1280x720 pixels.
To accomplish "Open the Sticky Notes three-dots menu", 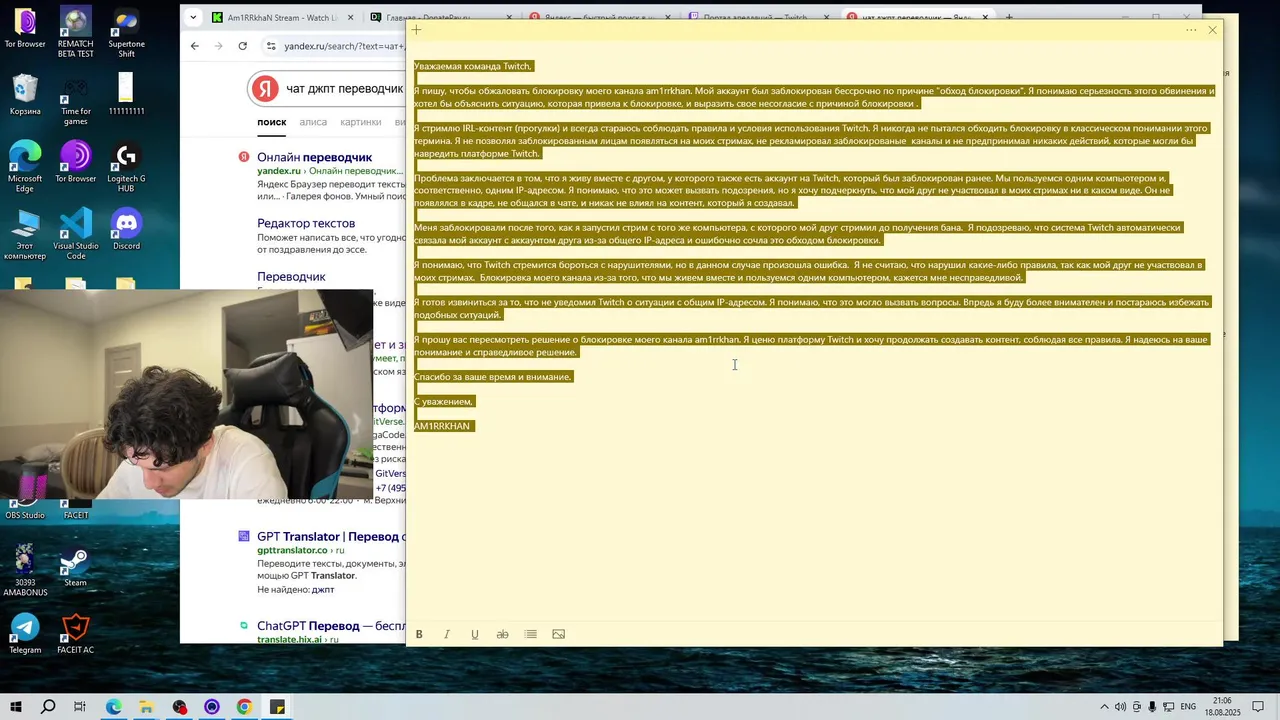I will [1191, 30].
